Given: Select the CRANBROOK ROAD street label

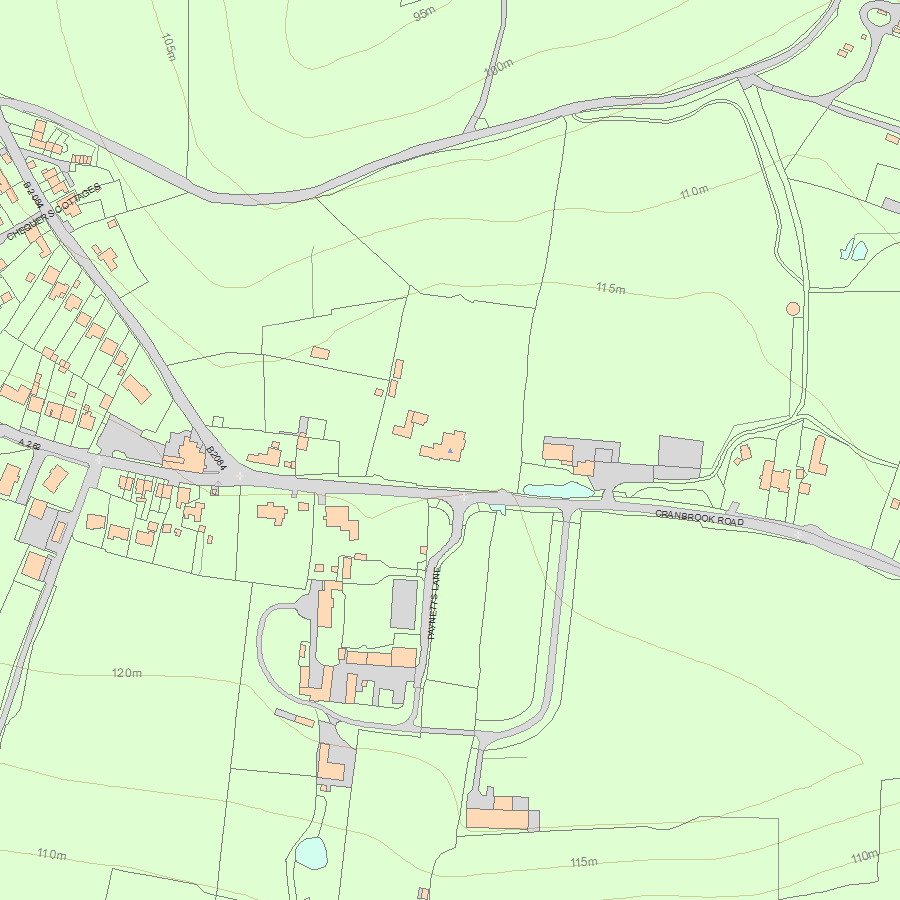Looking at the screenshot, I should click(700, 517).
